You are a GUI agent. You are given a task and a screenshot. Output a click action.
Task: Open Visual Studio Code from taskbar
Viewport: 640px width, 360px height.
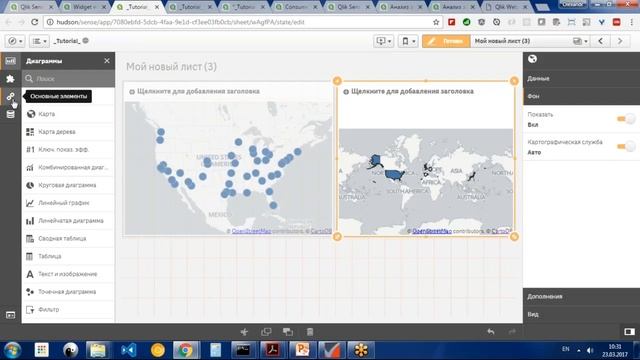point(128,350)
